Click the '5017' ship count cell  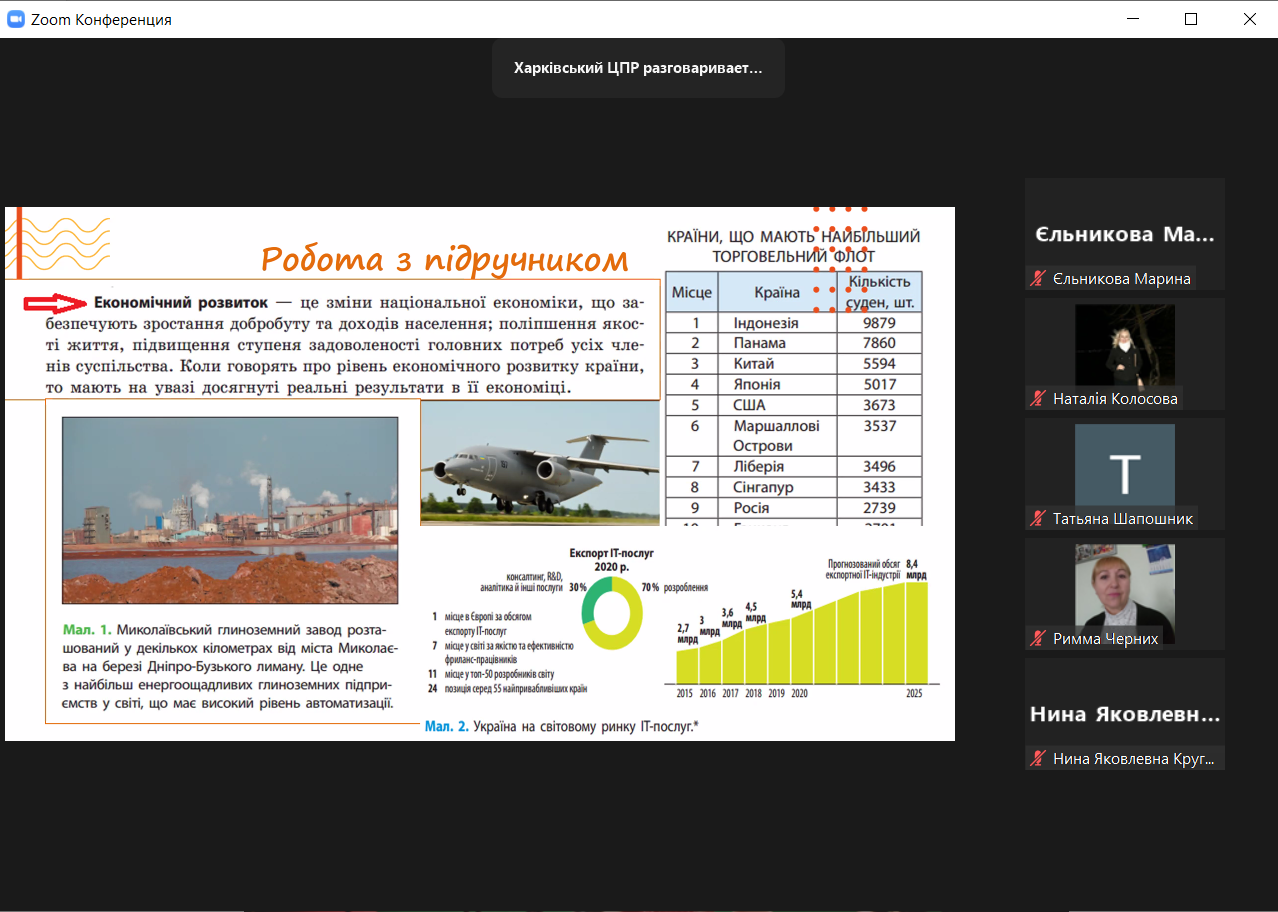pyautogui.click(x=879, y=384)
